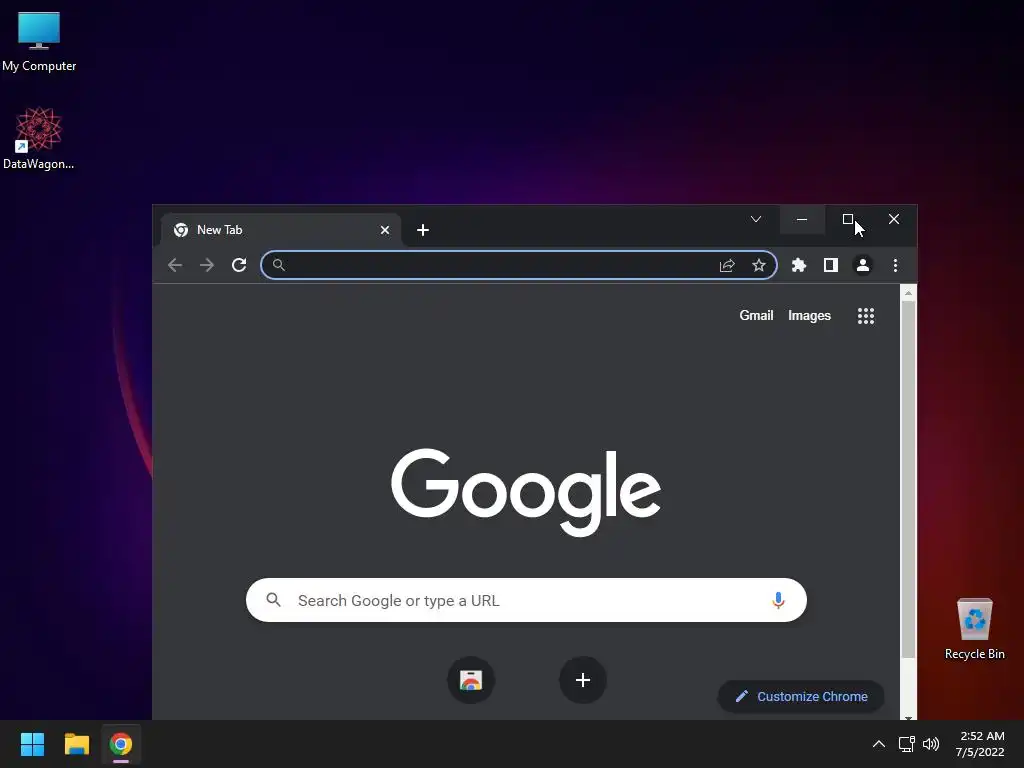Image resolution: width=1024 pixels, height=768 pixels.
Task: Add a new shortcut with the plus tile
Action: pos(583,680)
